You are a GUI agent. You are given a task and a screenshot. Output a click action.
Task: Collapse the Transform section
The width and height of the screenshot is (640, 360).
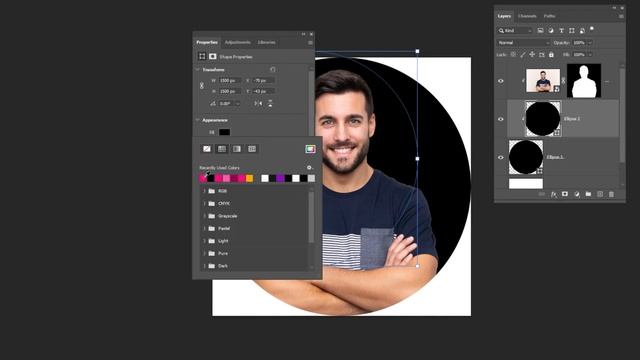198,70
